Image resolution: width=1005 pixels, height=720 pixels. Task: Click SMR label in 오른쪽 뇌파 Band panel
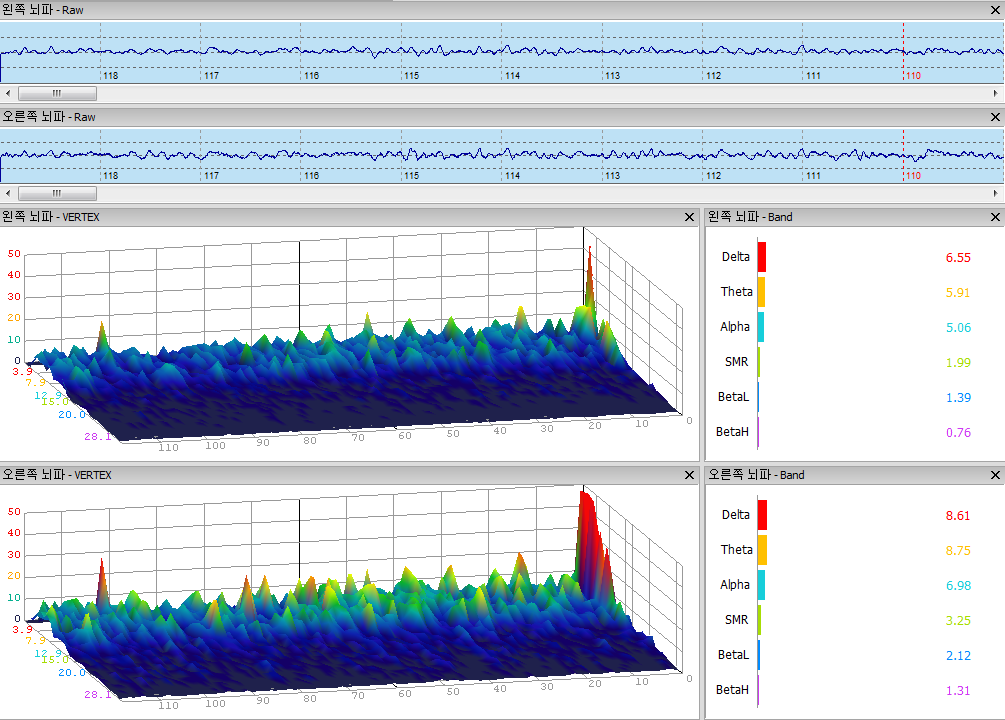(x=736, y=620)
